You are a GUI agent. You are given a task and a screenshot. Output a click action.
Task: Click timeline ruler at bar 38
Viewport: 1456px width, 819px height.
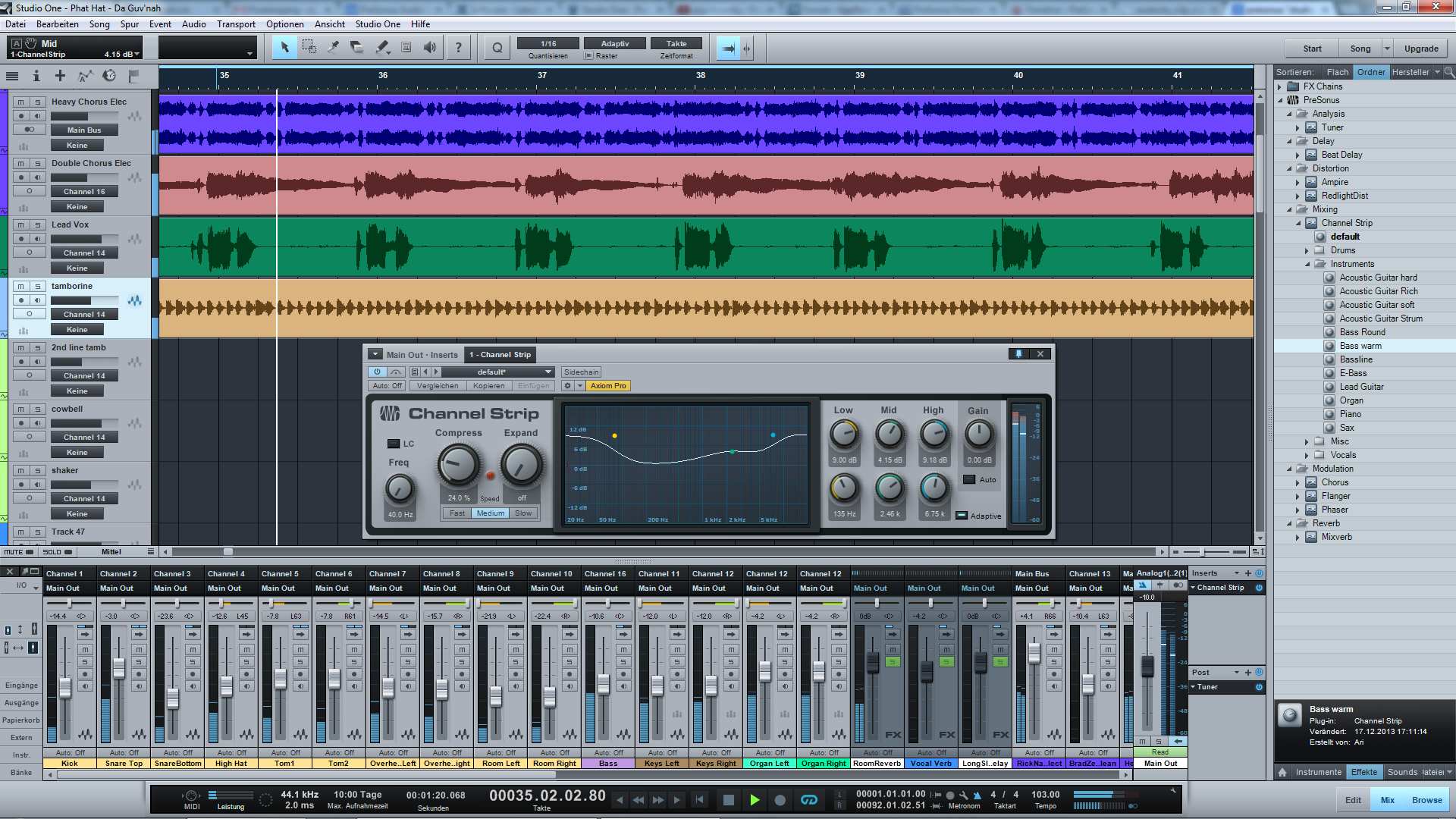700,76
